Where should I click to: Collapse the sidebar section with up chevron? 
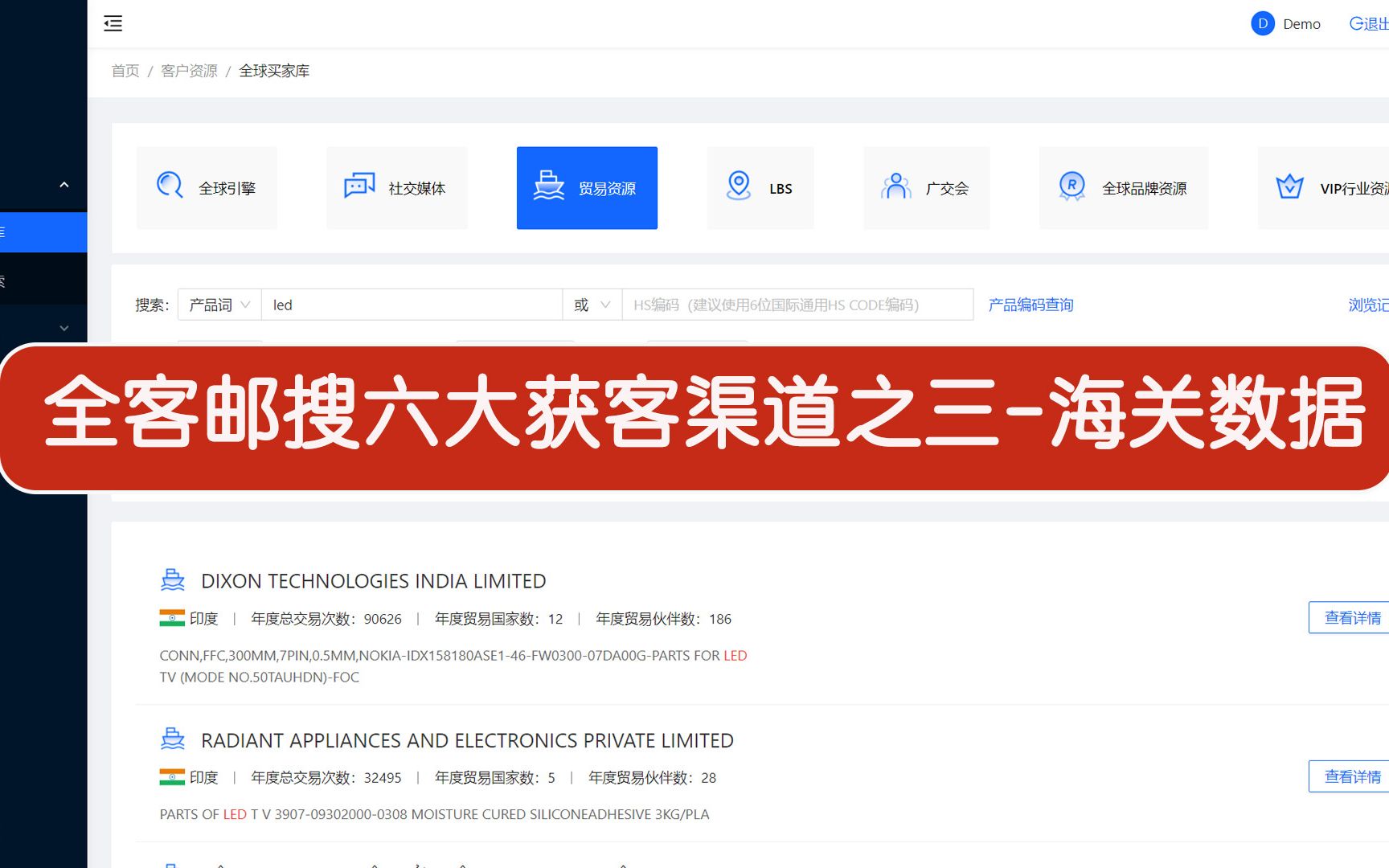(64, 184)
